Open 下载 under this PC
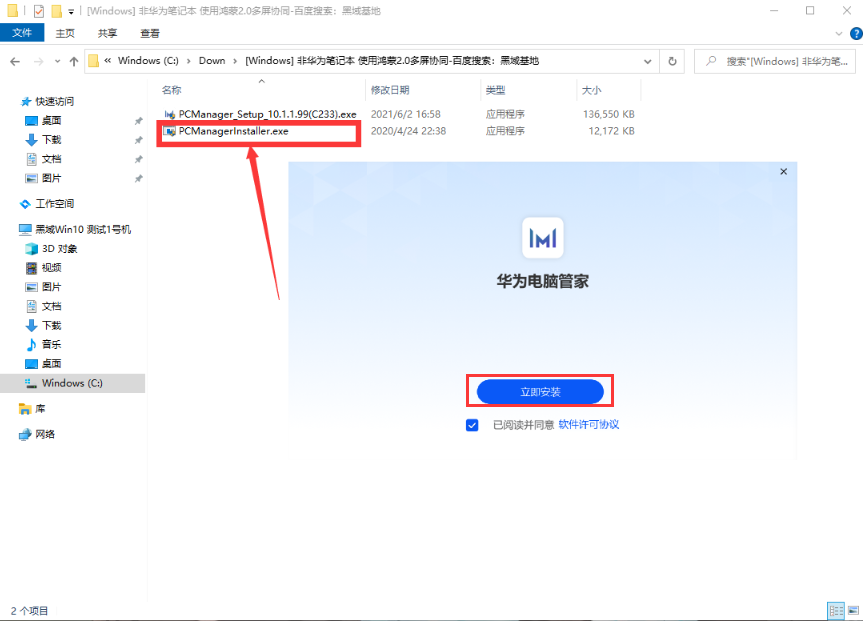 coord(51,325)
